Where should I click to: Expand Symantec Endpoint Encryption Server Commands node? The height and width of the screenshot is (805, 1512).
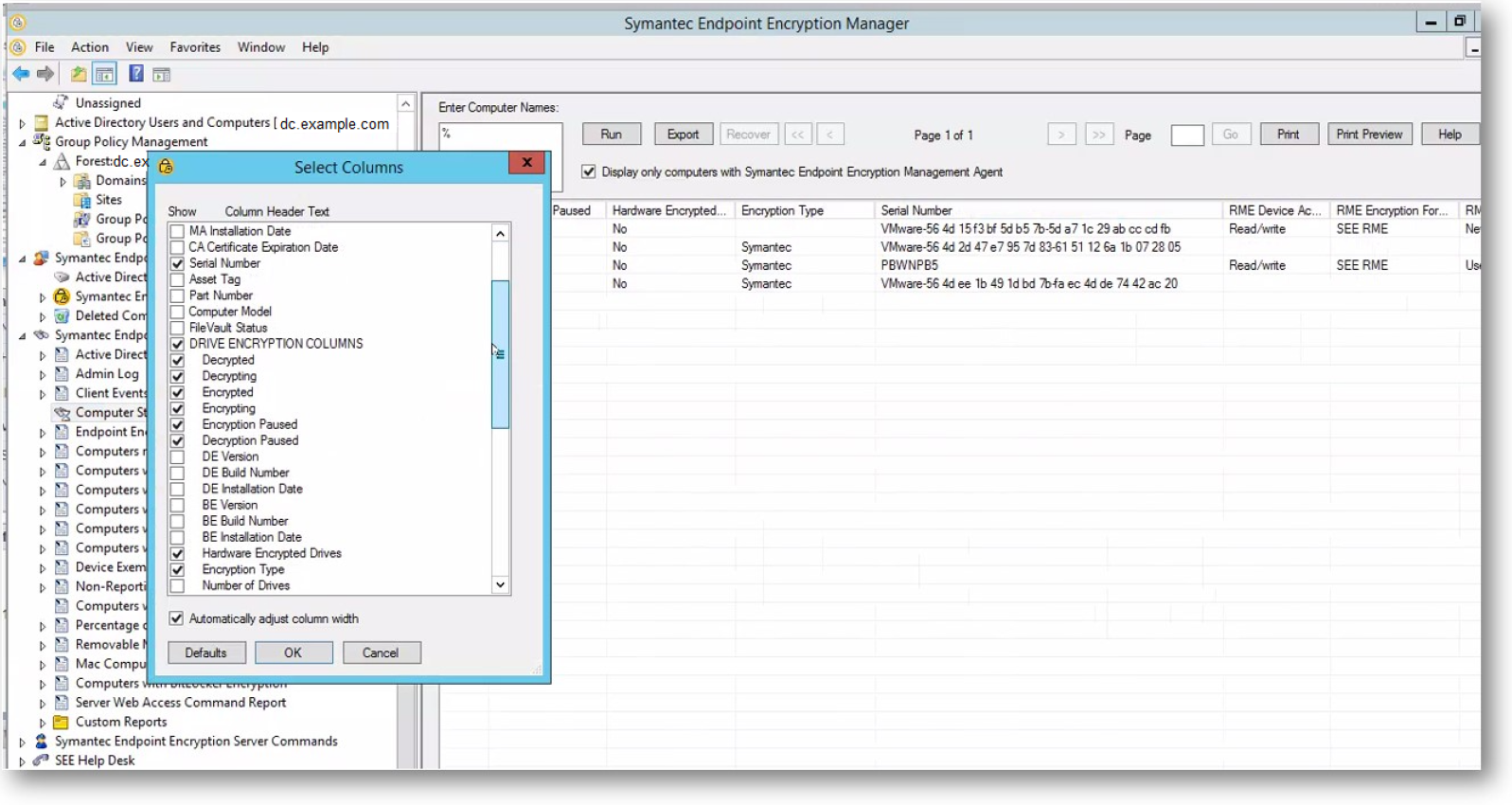point(22,742)
